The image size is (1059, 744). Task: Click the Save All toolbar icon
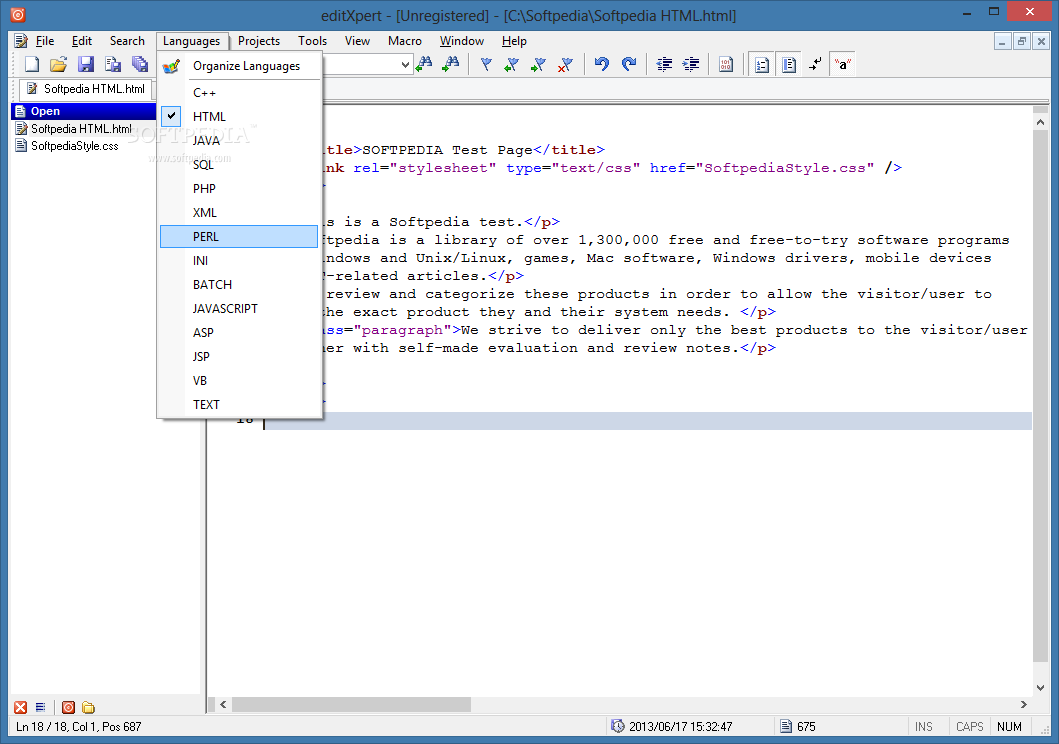[x=140, y=64]
